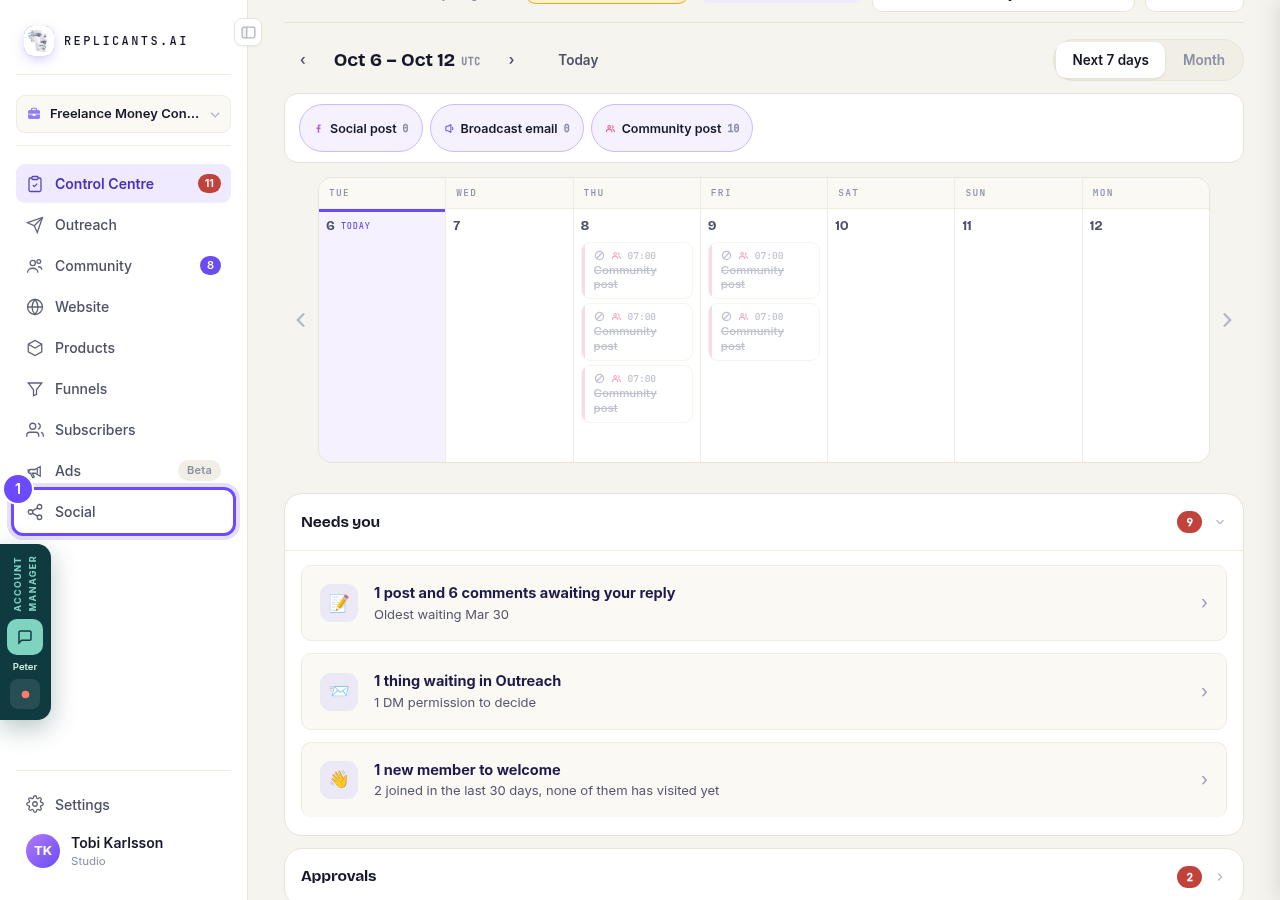
Task: Open the Tobi Karlsson profile avatar
Action: coord(43,851)
